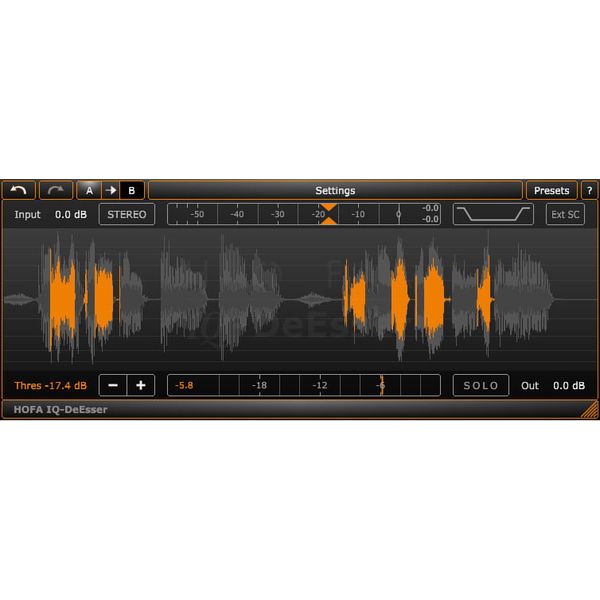
Task: Switch to the B comparison slot
Action: pos(132,190)
